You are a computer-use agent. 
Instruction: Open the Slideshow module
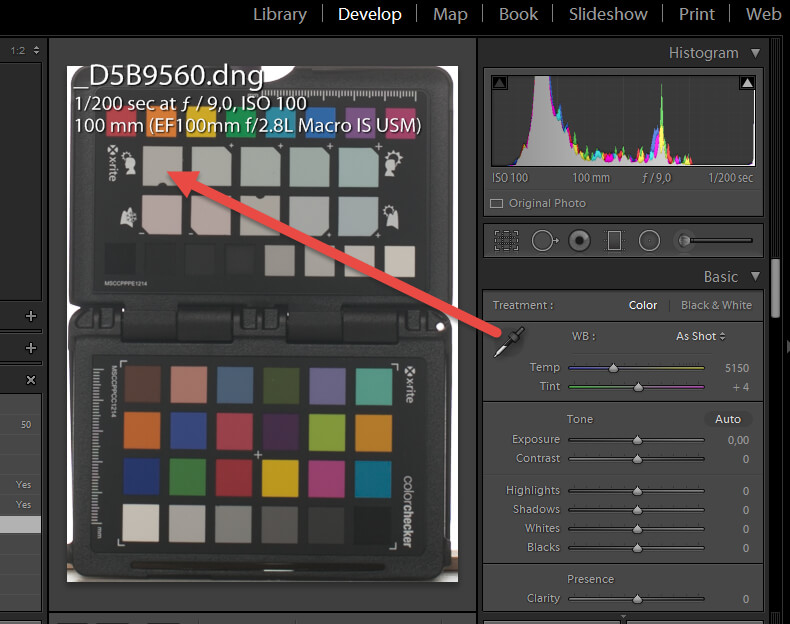(608, 14)
